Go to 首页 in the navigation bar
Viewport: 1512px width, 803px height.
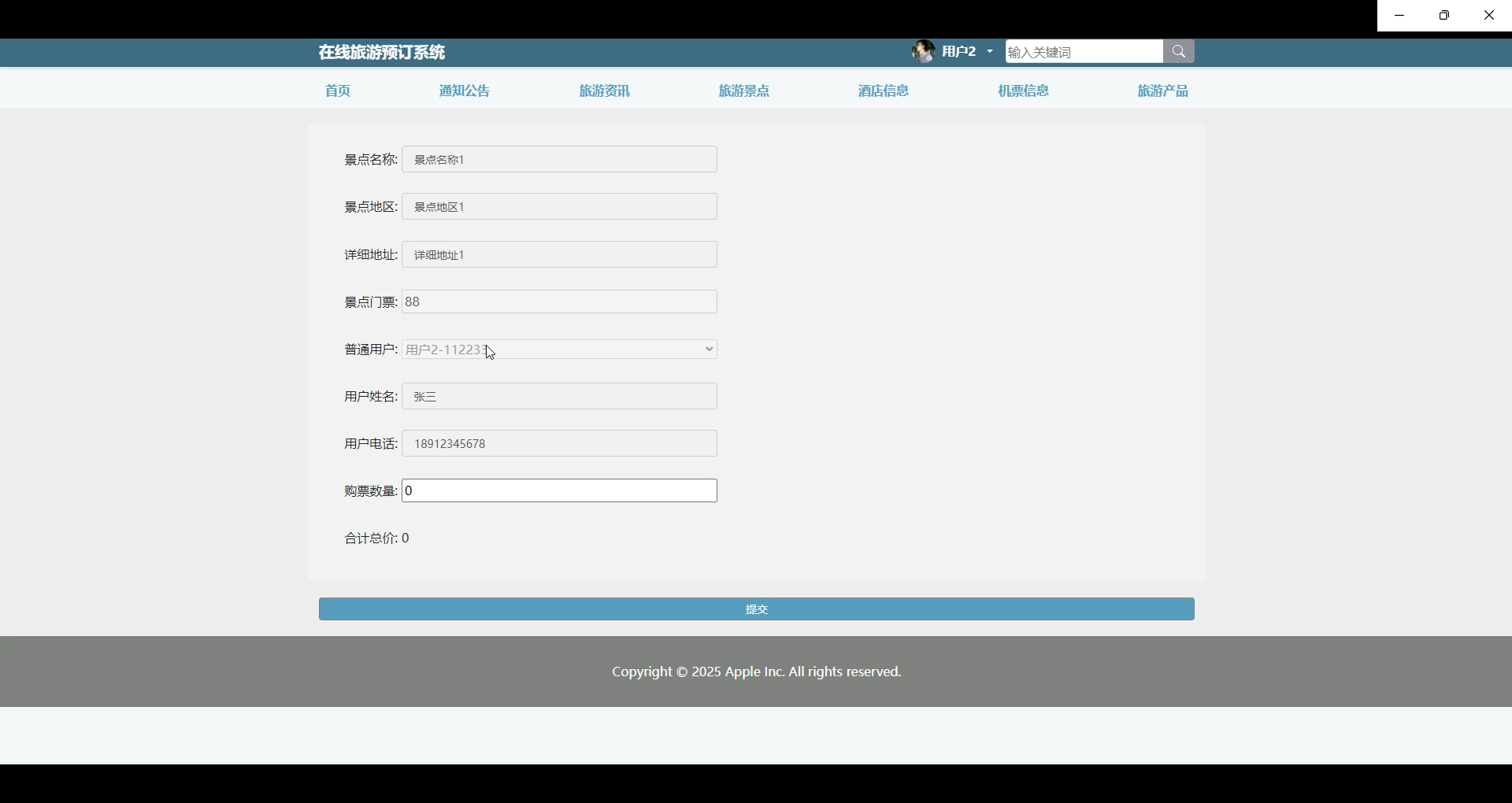coord(338,91)
